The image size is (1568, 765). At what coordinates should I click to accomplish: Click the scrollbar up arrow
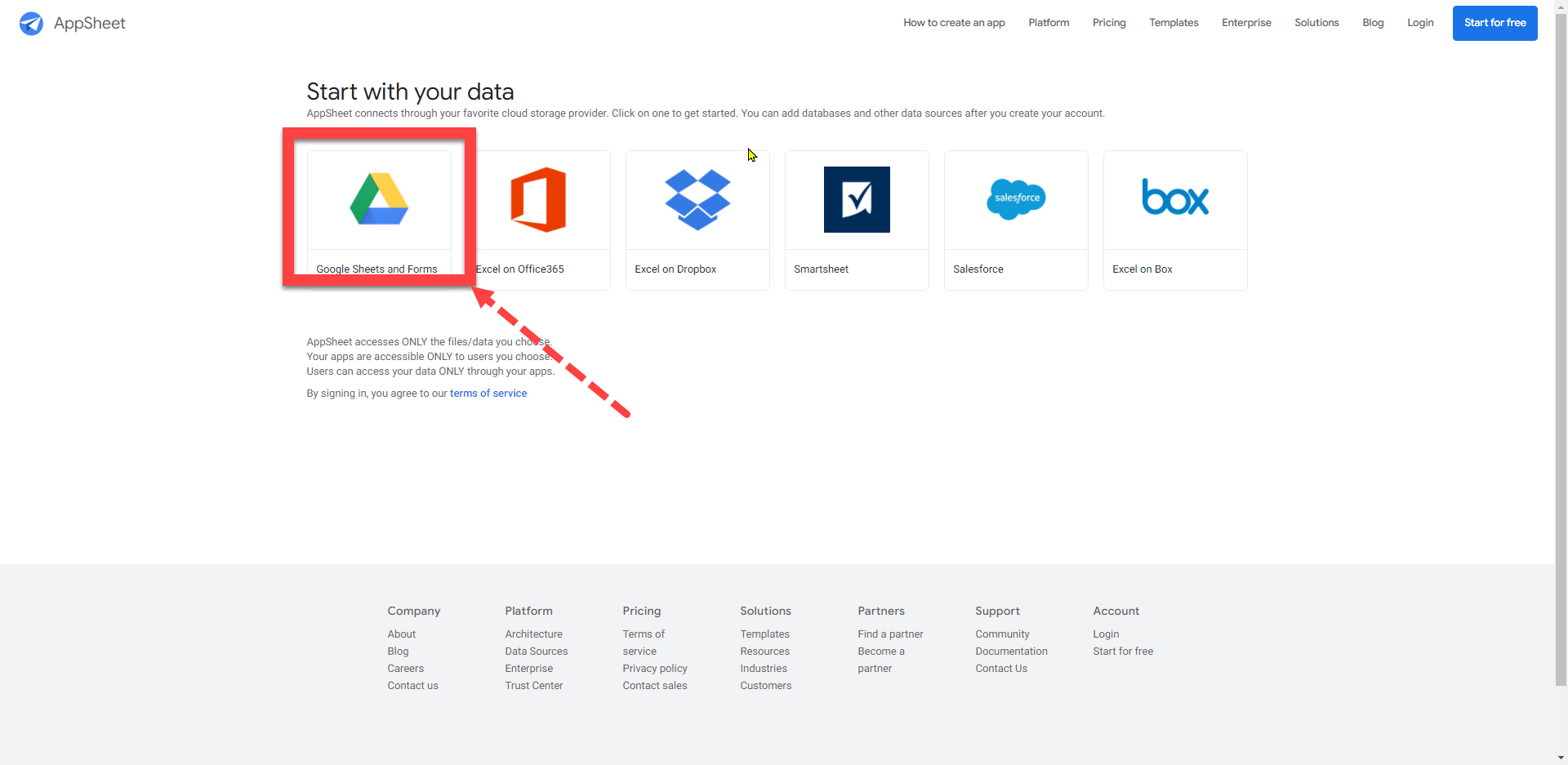[1561, 6]
